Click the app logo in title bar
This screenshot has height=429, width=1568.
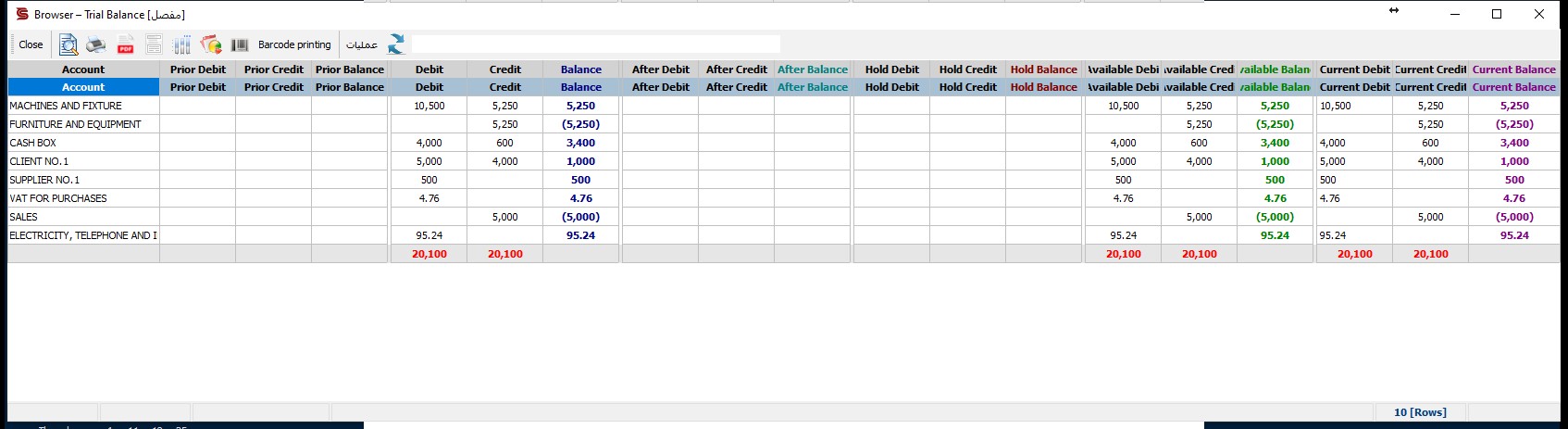pyautogui.click(x=22, y=14)
